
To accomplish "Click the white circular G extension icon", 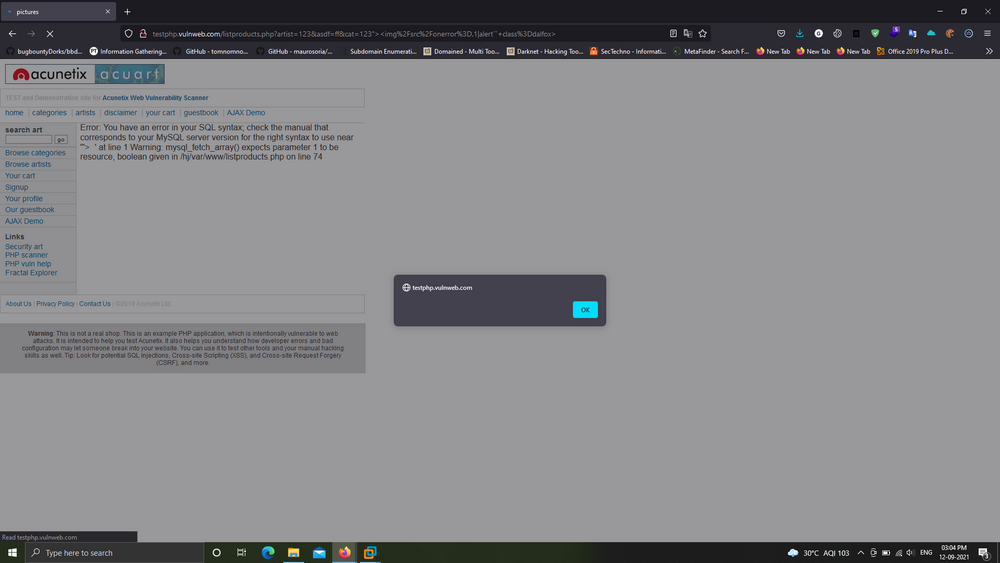I will [818, 34].
